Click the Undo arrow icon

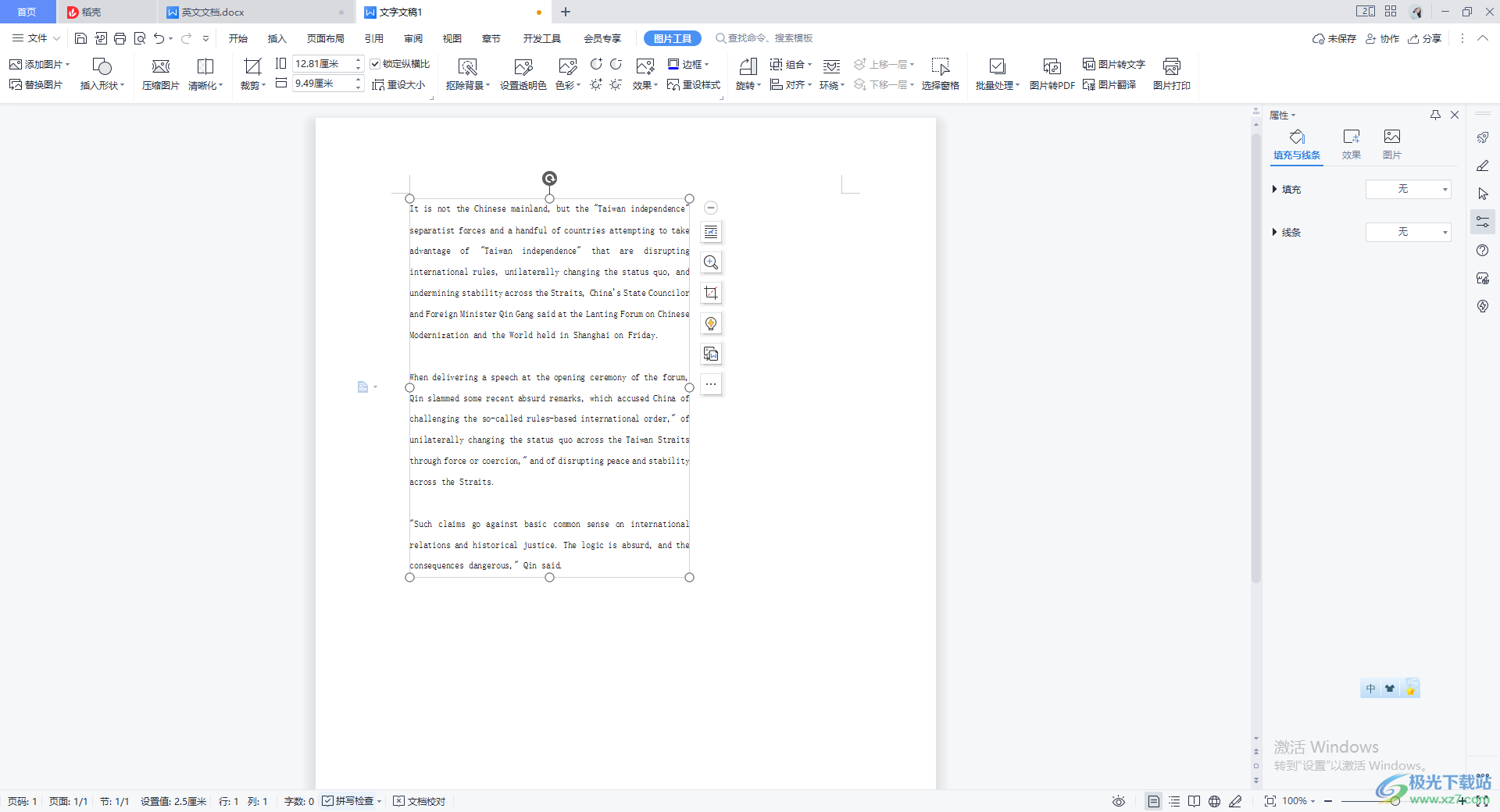point(159,38)
